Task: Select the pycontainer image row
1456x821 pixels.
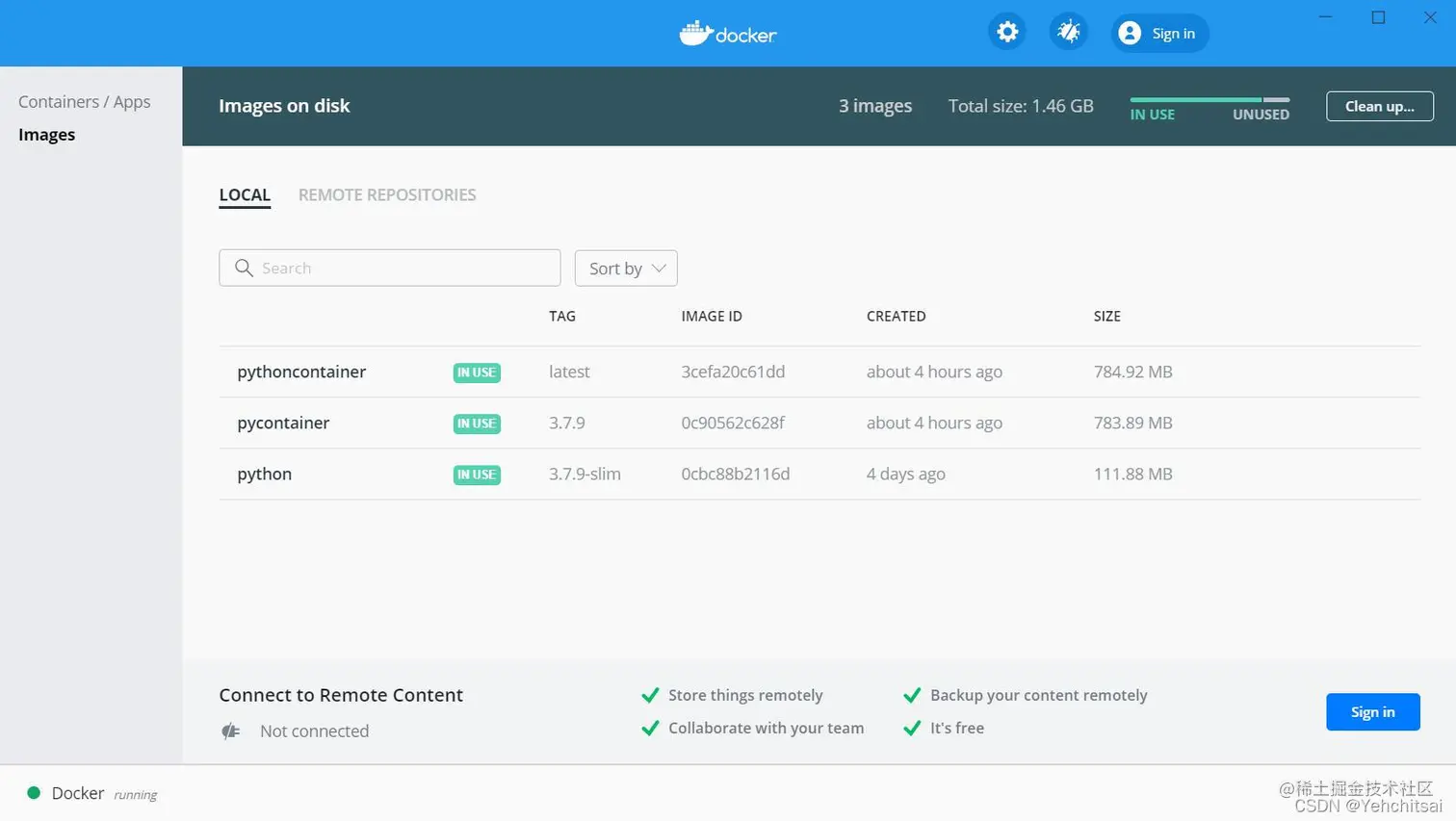Action: tap(819, 423)
